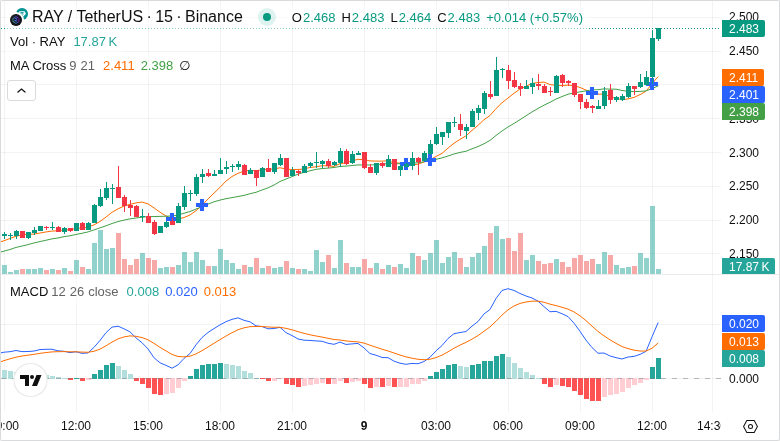Click the 2.300 price axis label
Screen dimensions: 780x441
point(744,153)
